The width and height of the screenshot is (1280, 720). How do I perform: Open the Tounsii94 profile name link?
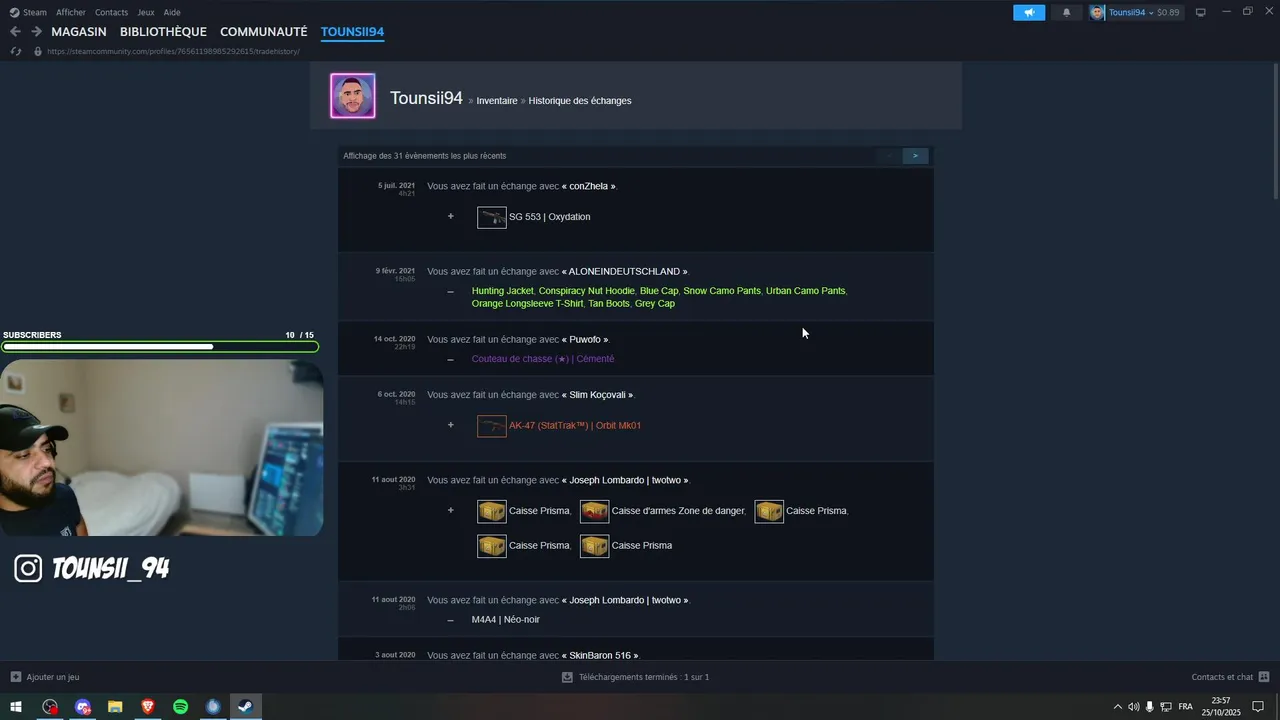point(426,98)
